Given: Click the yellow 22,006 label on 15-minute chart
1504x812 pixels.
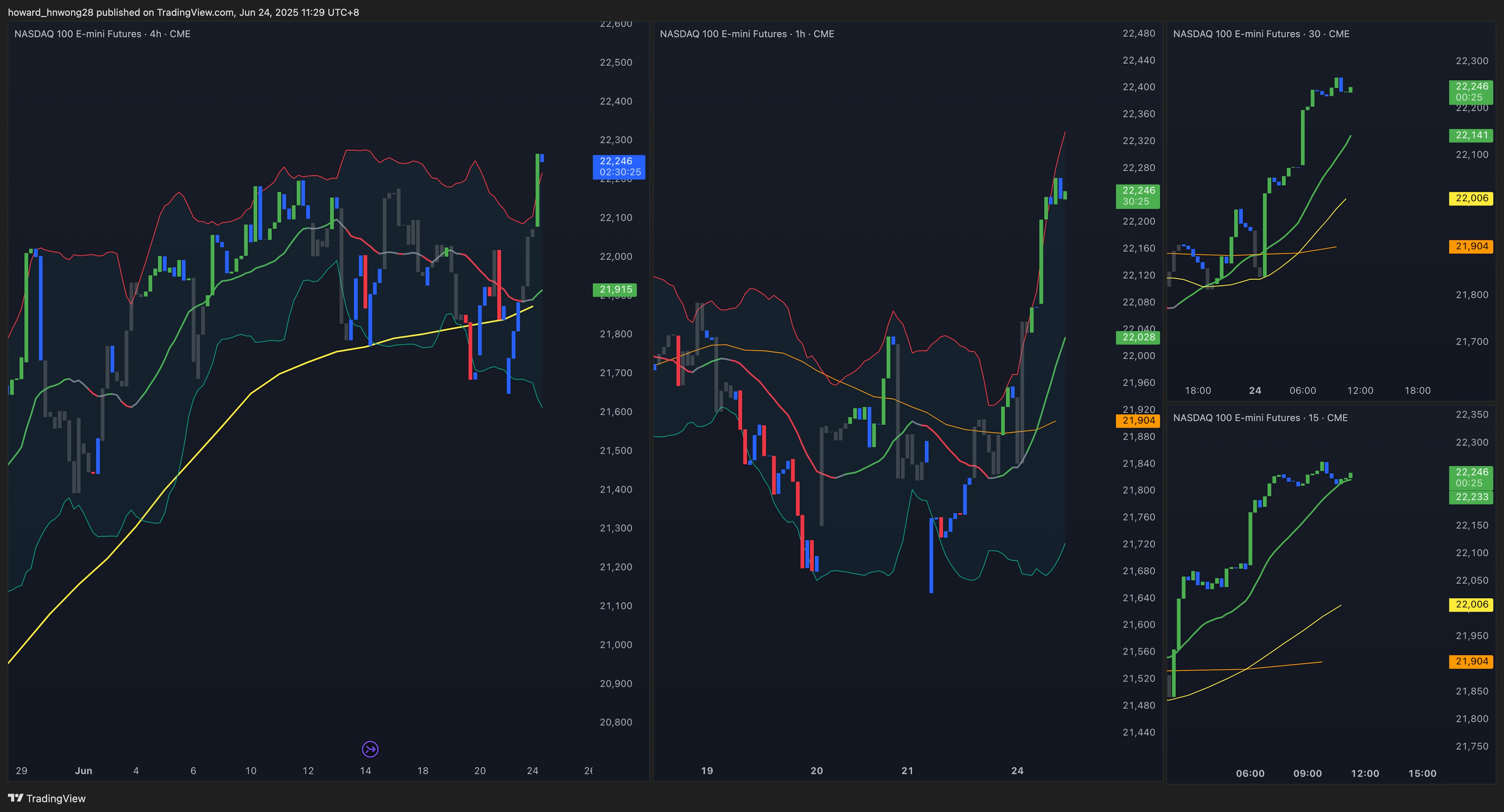Looking at the screenshot, I should click(x=1471, y=605).
